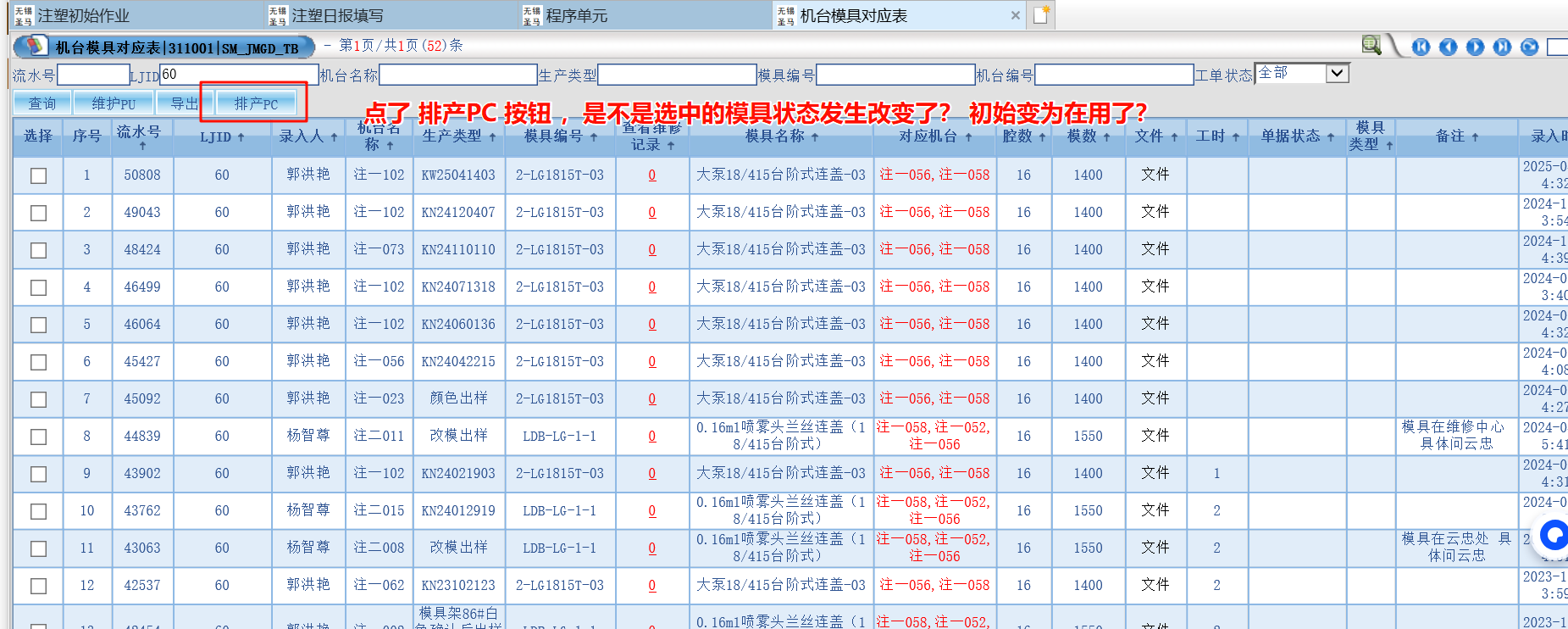This screenshot has width=1568, height=629.
Task: Click the blue chat bubble icon
Action: click(1554, 536)
